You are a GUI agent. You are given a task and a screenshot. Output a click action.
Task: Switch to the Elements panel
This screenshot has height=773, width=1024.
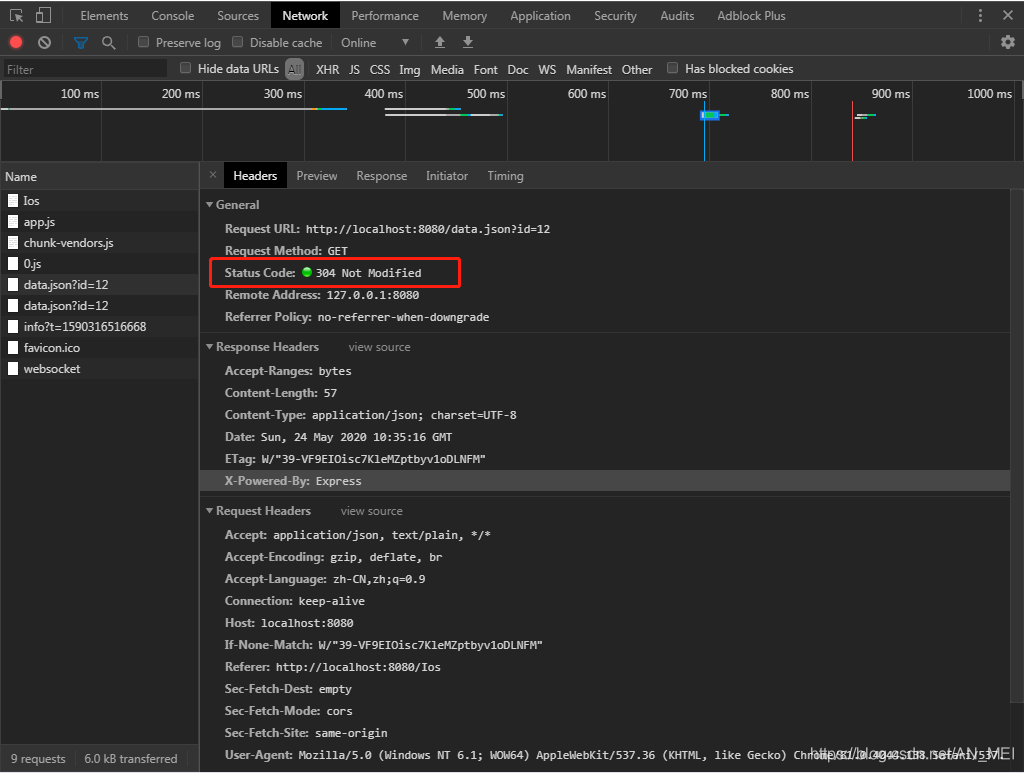click(x=104, y=16)
